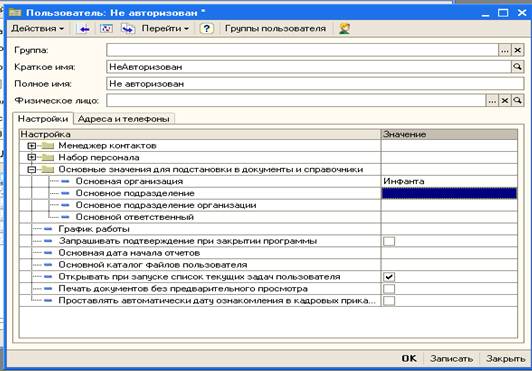Toggle Проставлять автоматически дату ознакомления checkbox
The width and height of the screenshot is (532, 371).
point(389,301)
